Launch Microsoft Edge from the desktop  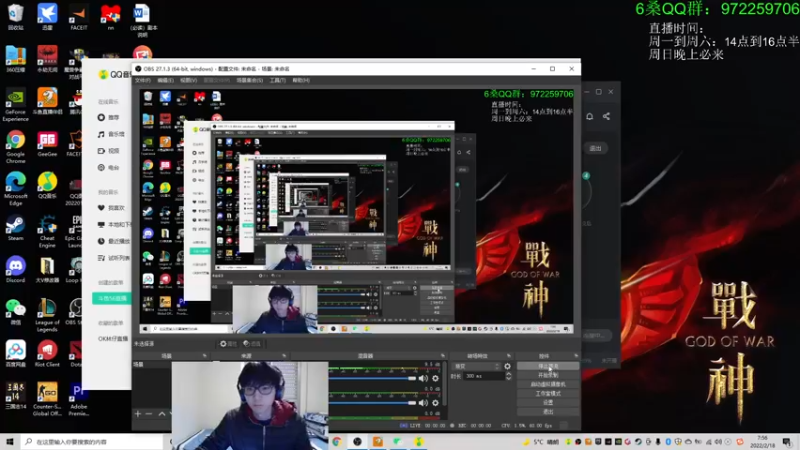click(15, 189)
